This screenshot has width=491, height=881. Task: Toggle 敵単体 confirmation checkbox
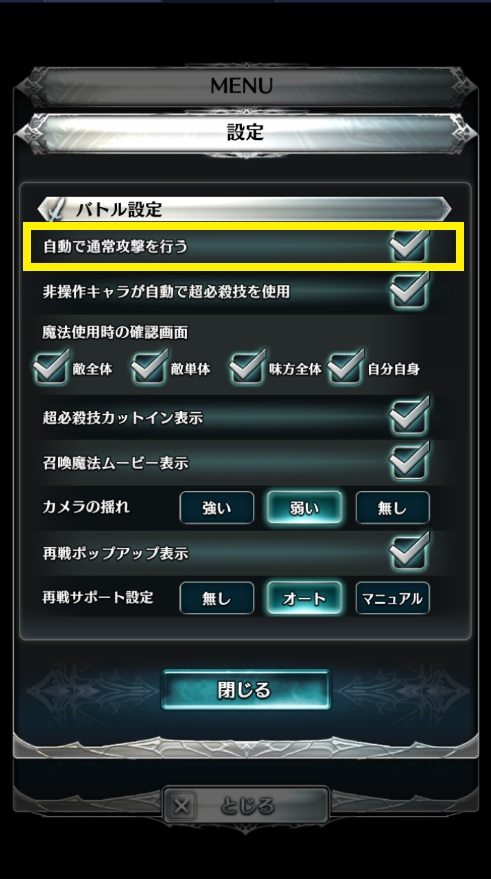point(150,367)
